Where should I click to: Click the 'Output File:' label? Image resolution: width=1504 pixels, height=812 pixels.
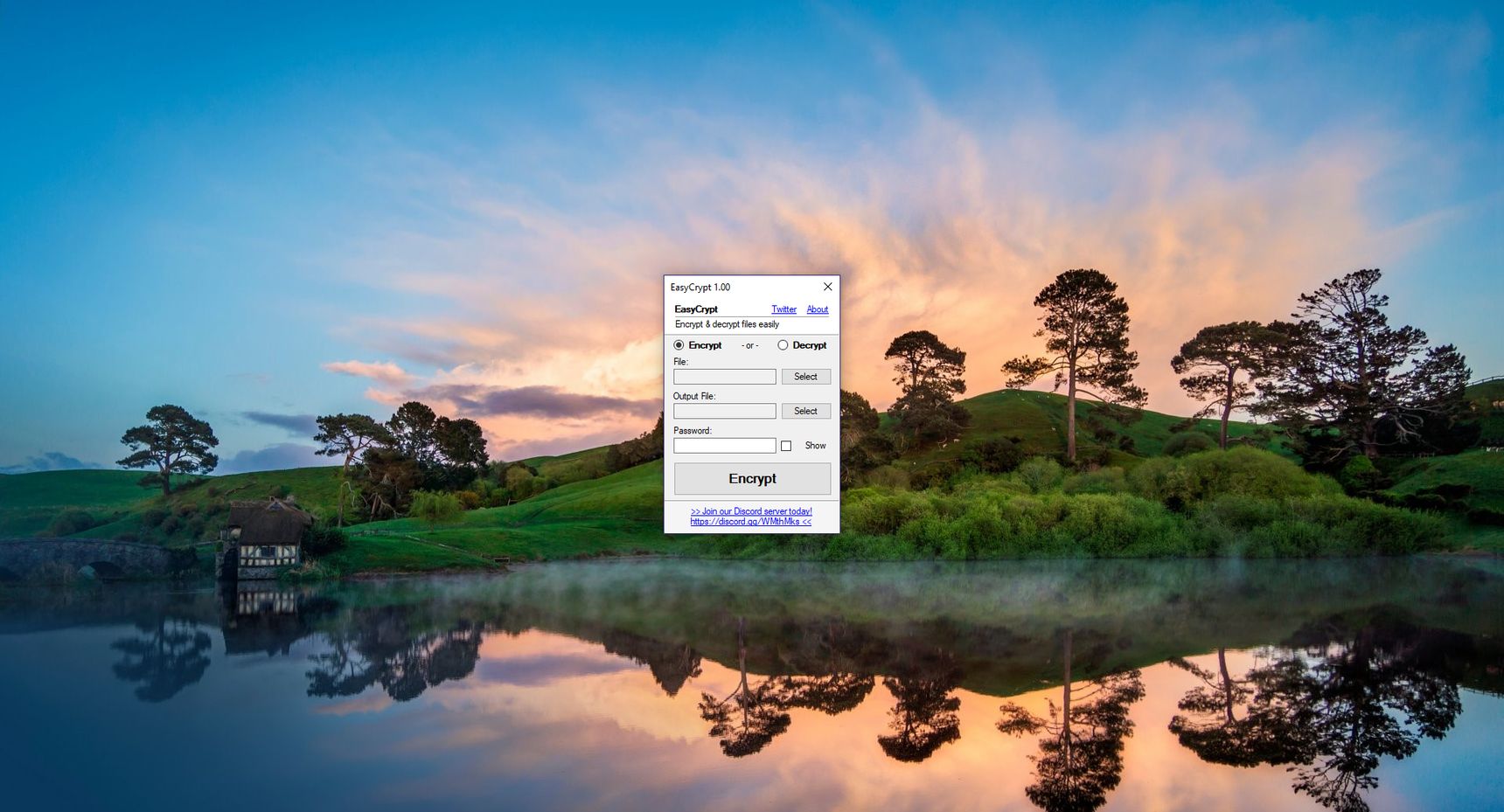pos(694,396)
